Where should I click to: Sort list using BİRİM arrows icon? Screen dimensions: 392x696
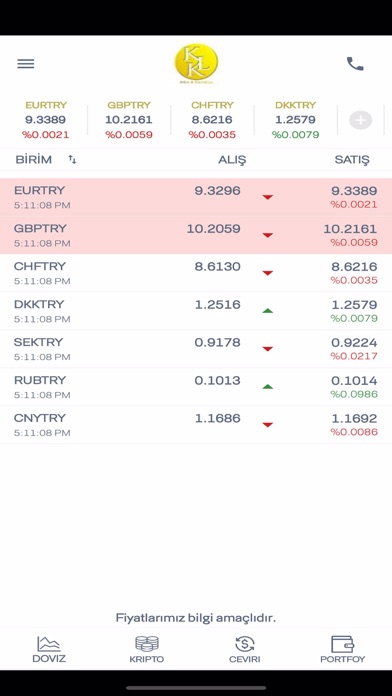pyautogui.click(x=72, y=160)
